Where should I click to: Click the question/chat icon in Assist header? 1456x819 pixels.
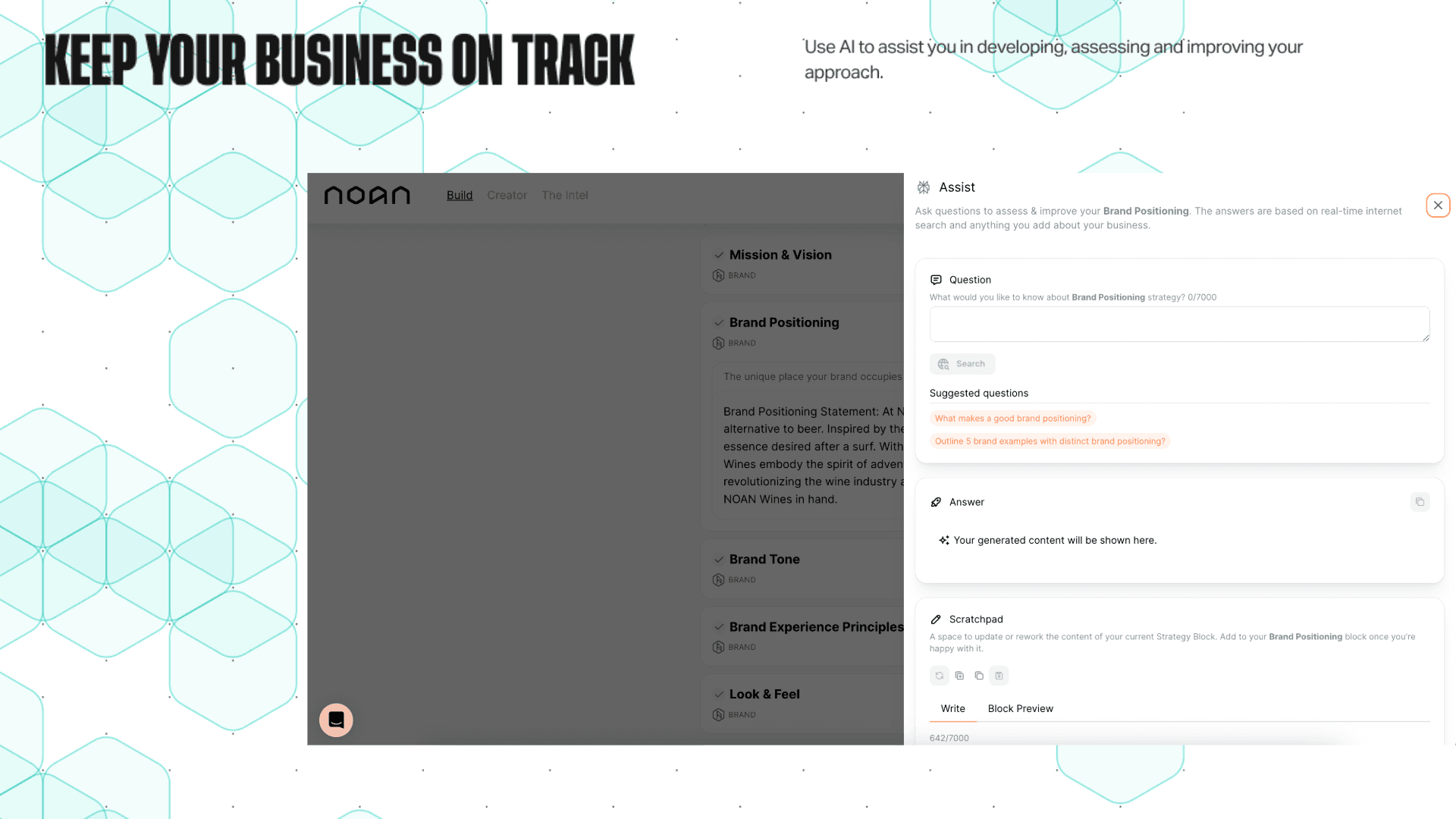point(935,279)
